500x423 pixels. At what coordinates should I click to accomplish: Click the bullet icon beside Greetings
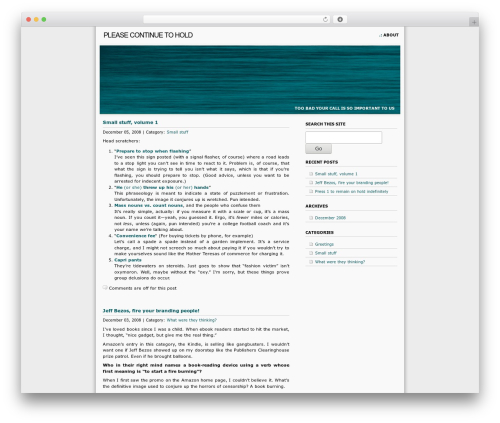(x=311, y=244)
